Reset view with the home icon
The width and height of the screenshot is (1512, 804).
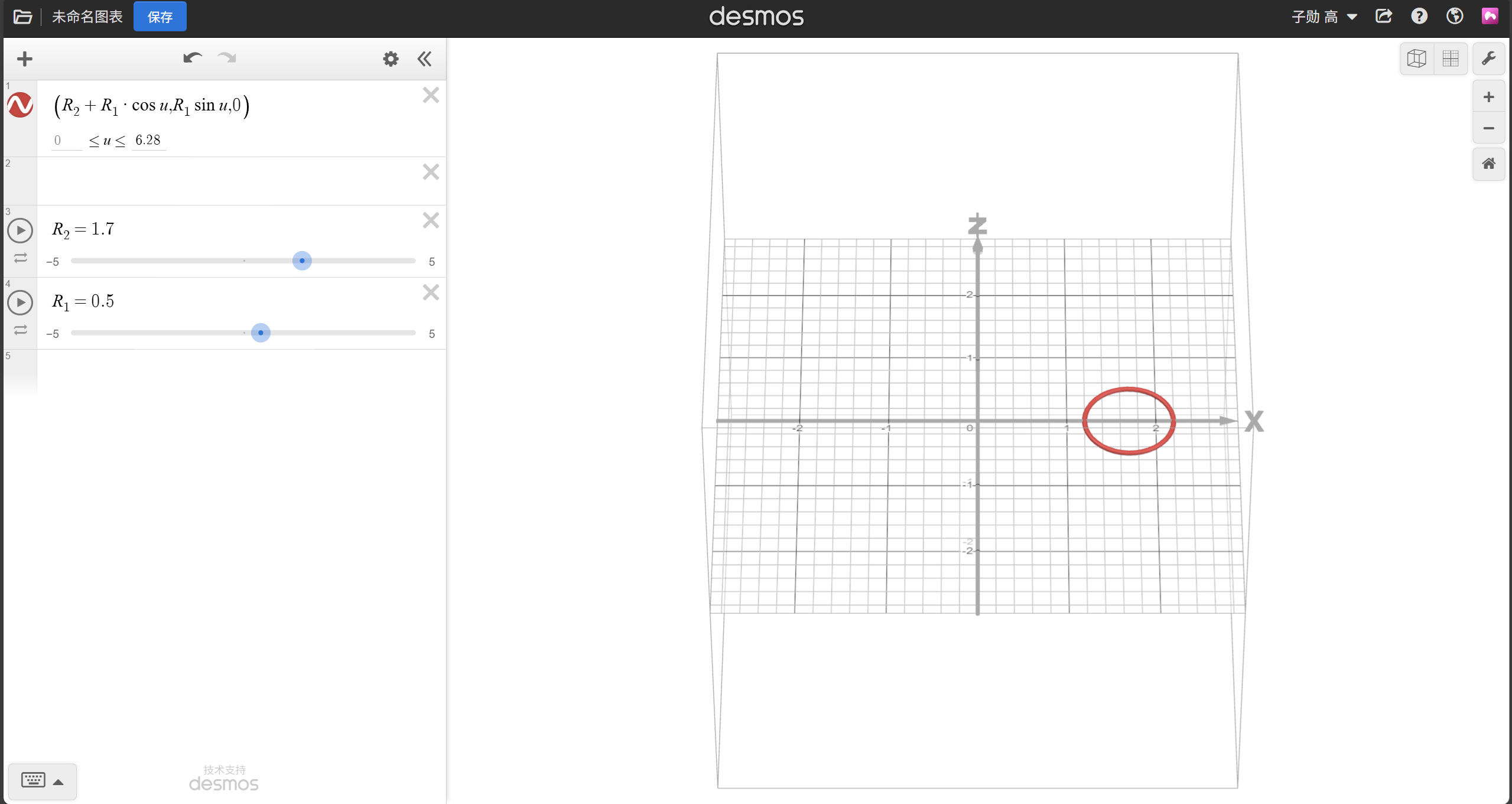[1488, 164]
